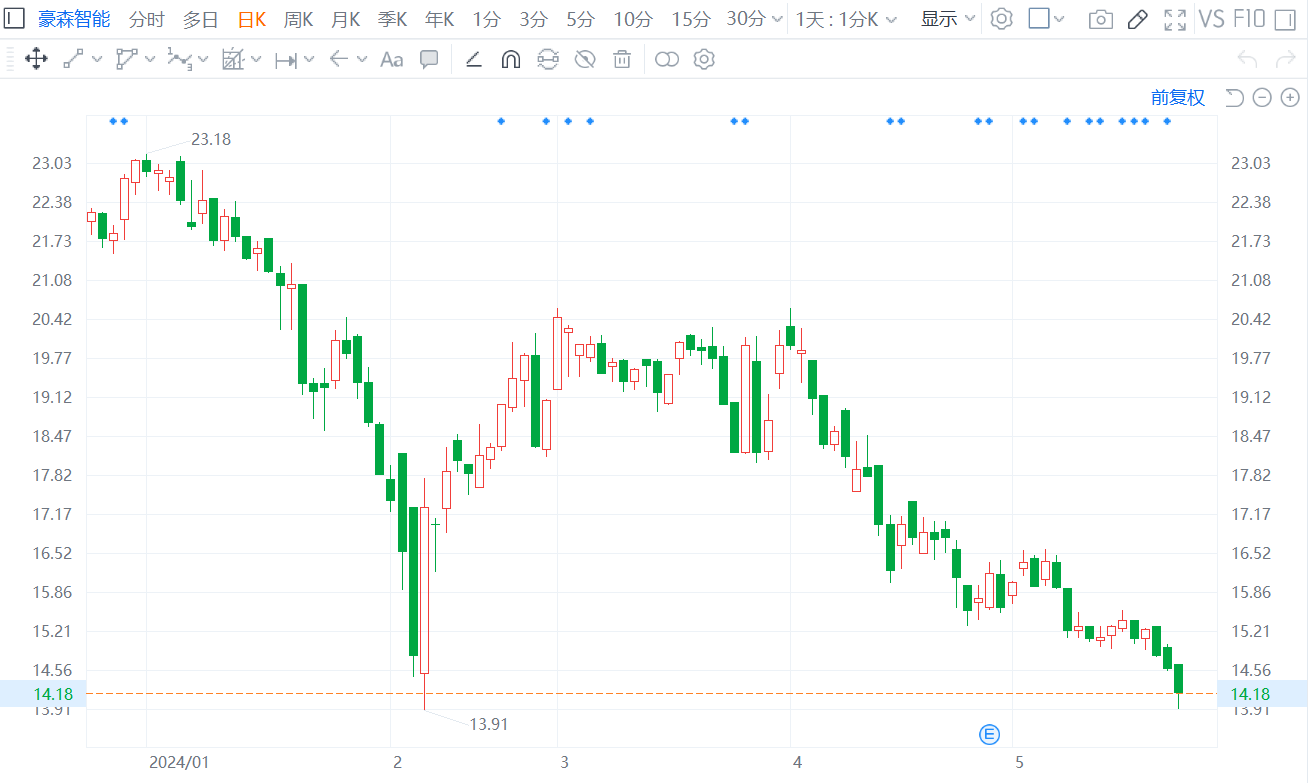Select the 月K period tab
Screen dimensions: 1308x783
point(345,18)
